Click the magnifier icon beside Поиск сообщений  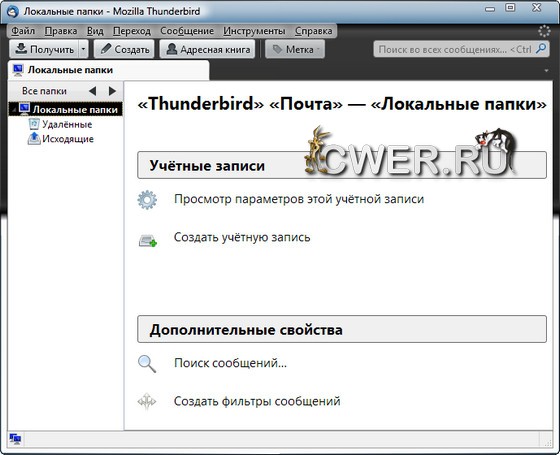point(147,364)
